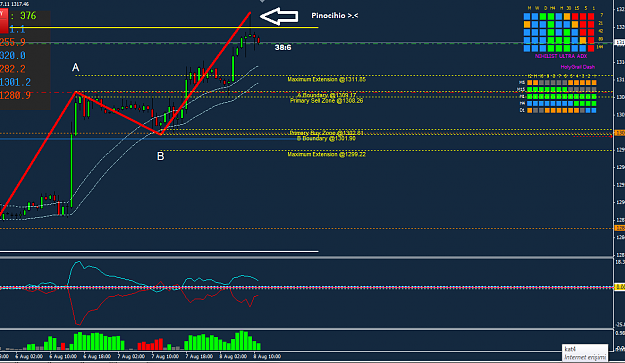
Task: Click the blue 1301.2 value
Action: (15, 82)
